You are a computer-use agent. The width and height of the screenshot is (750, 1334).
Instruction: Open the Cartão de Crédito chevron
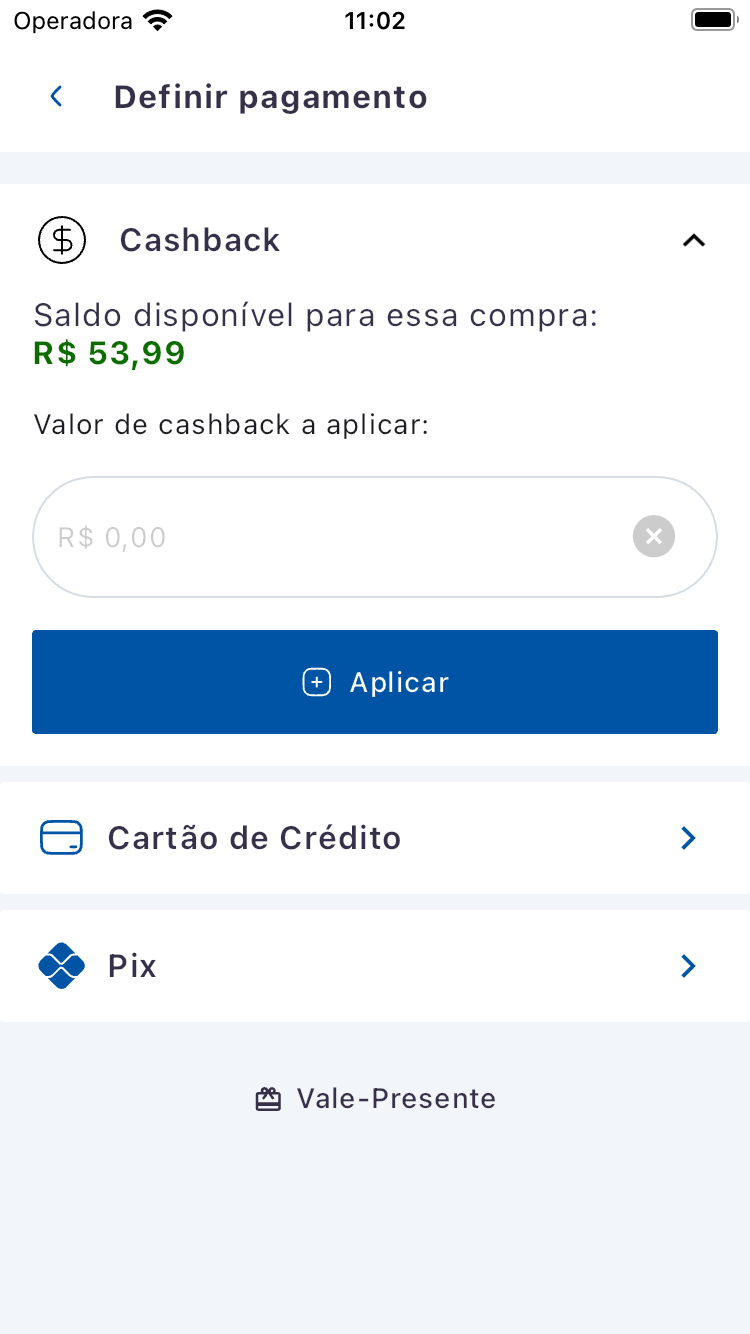(x=688, y=838)
